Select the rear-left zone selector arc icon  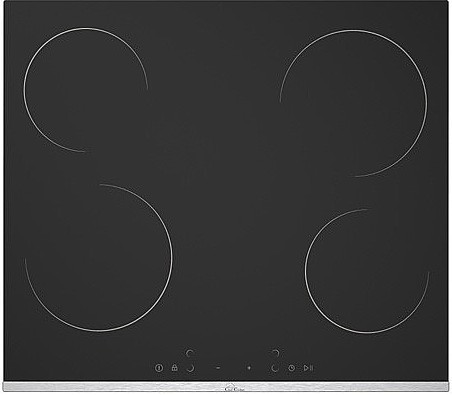[190, 353]
